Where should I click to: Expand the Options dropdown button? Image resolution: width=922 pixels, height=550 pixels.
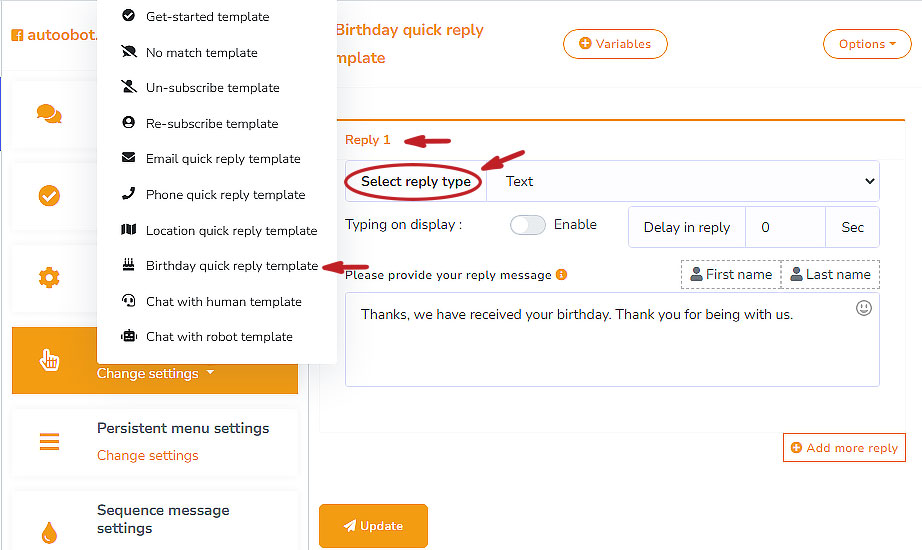point(867,44)
